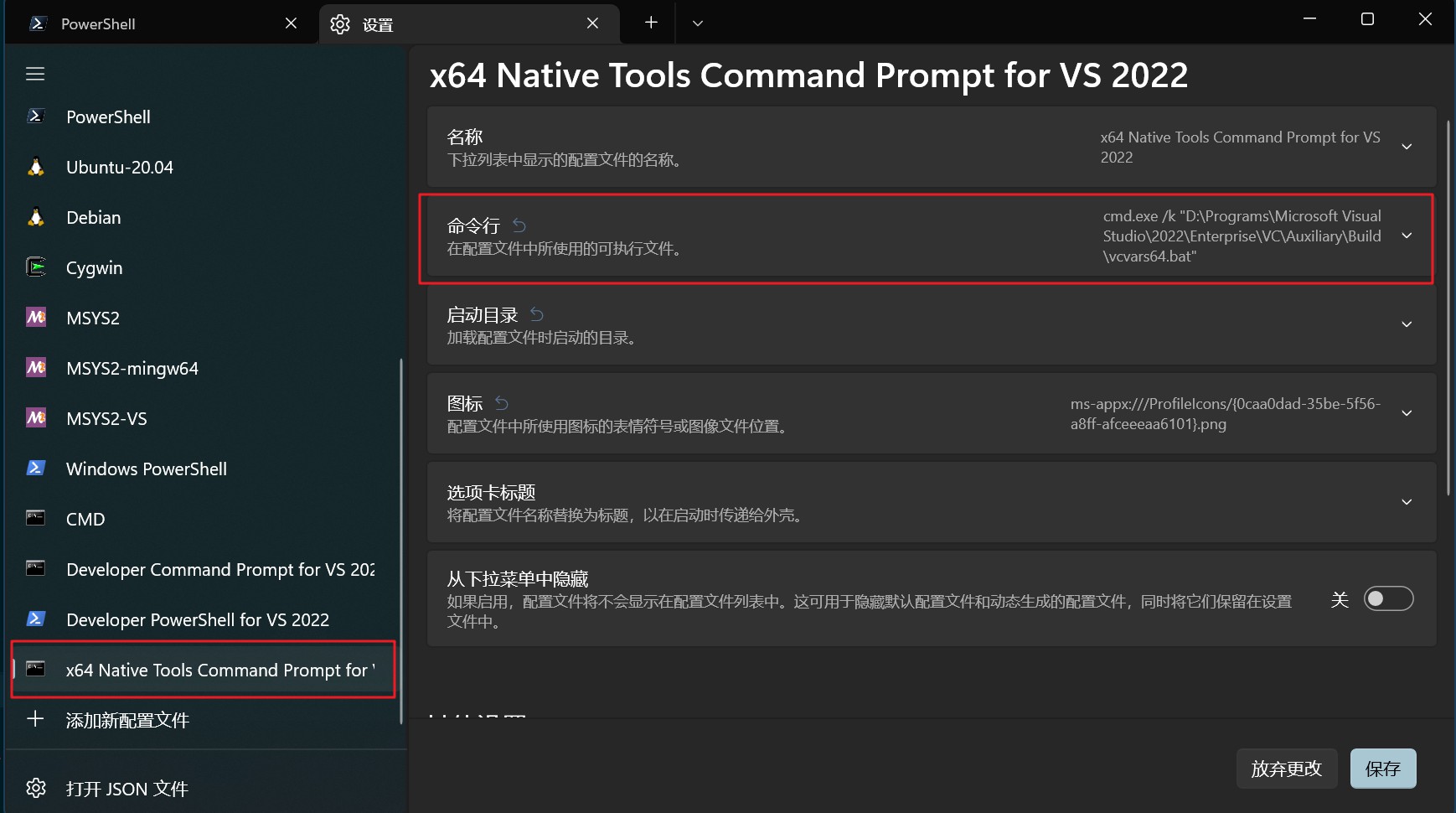Open a new tab with the plus button
The width and height of the screenshot is (1456, 813).
click(651, 23)
